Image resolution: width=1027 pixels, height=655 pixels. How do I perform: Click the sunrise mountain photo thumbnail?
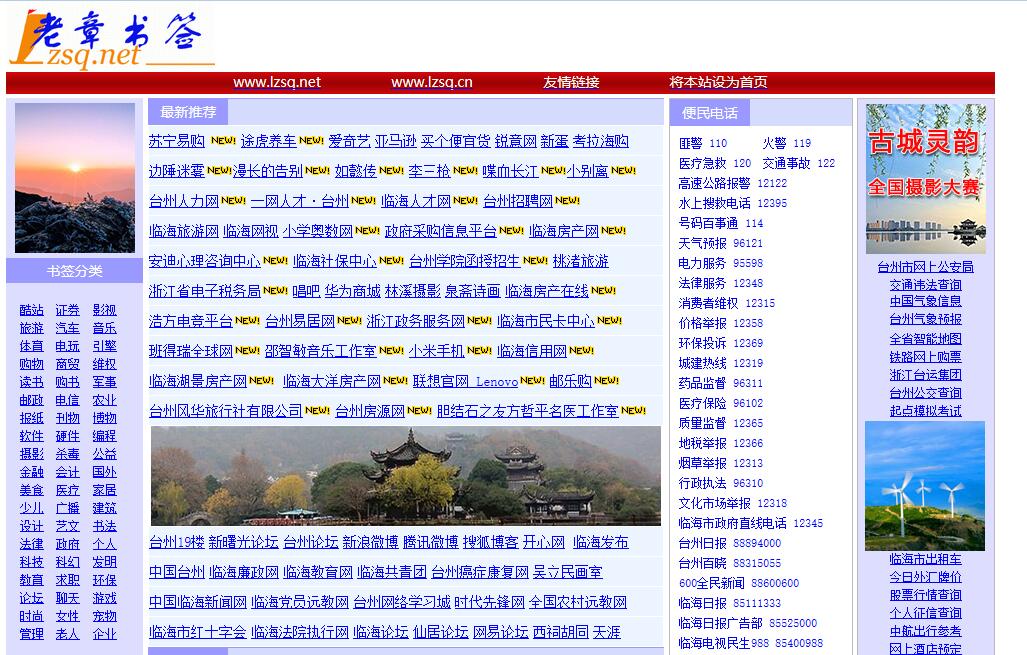[x=75, y=178]
